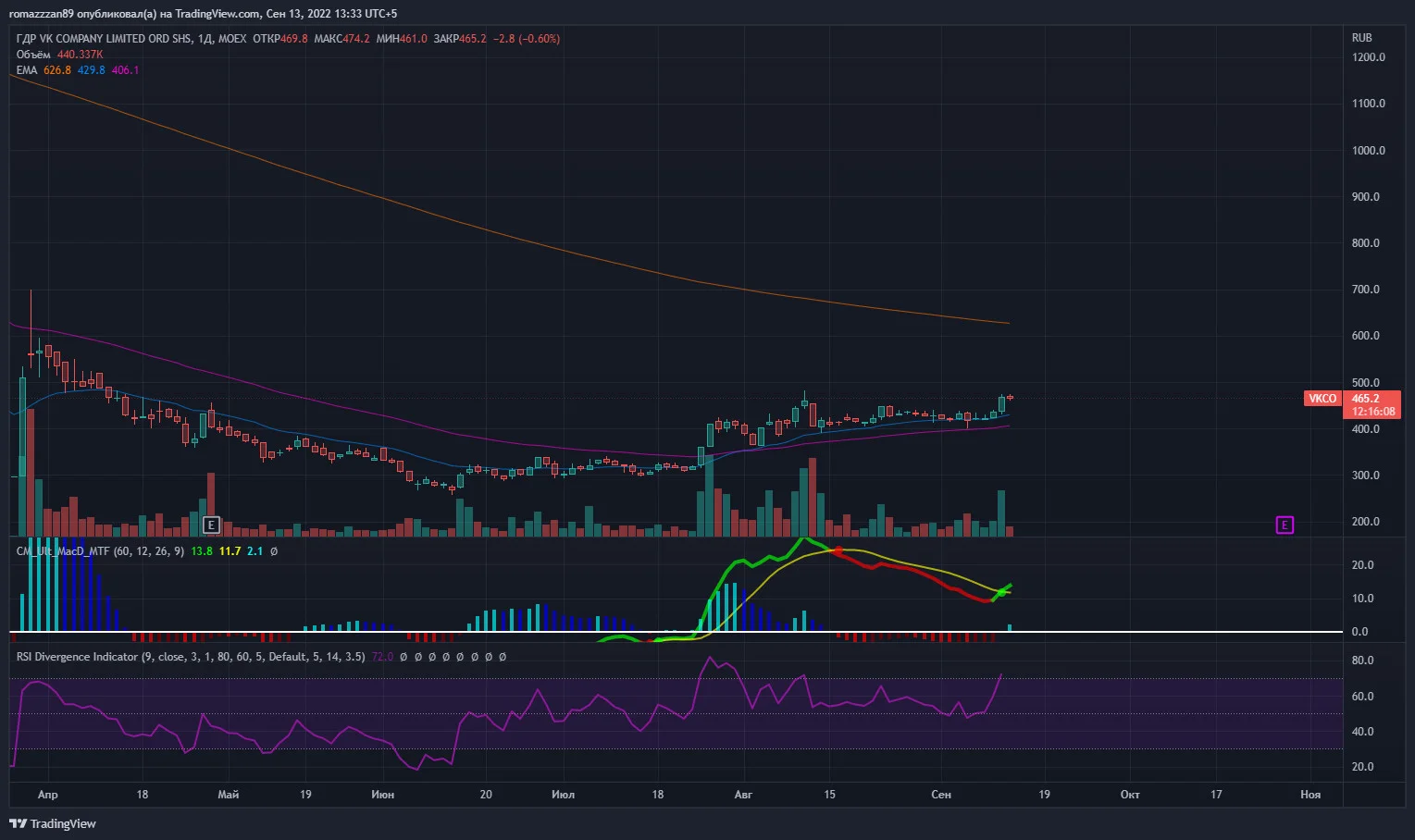The image size is (1415, 840).
Task: Click the Сен date label on time axis
Action: pyautogui.click(x=941, y=795)
